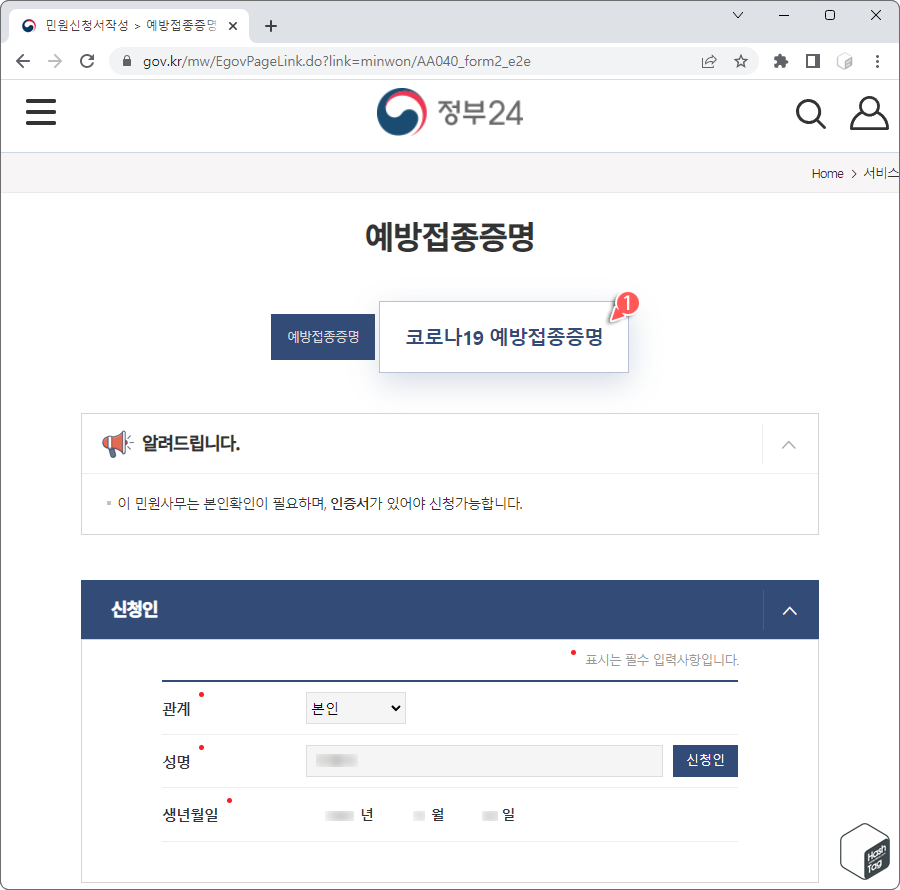Click the megaphone icon beside 알려드립니다
Viewport: 900px width, 890px height.
(x=117, y=443)
